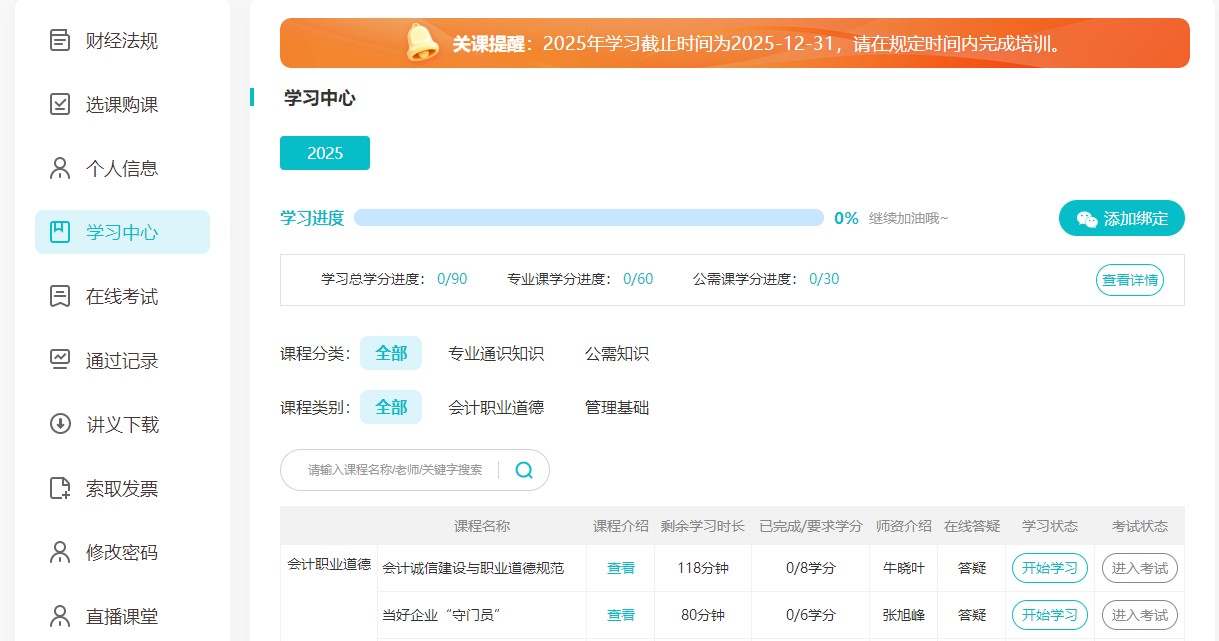This screenshot has width=1219, height=641.
Task: Click the 在线考试 exam icon
Action: point(58,296)
